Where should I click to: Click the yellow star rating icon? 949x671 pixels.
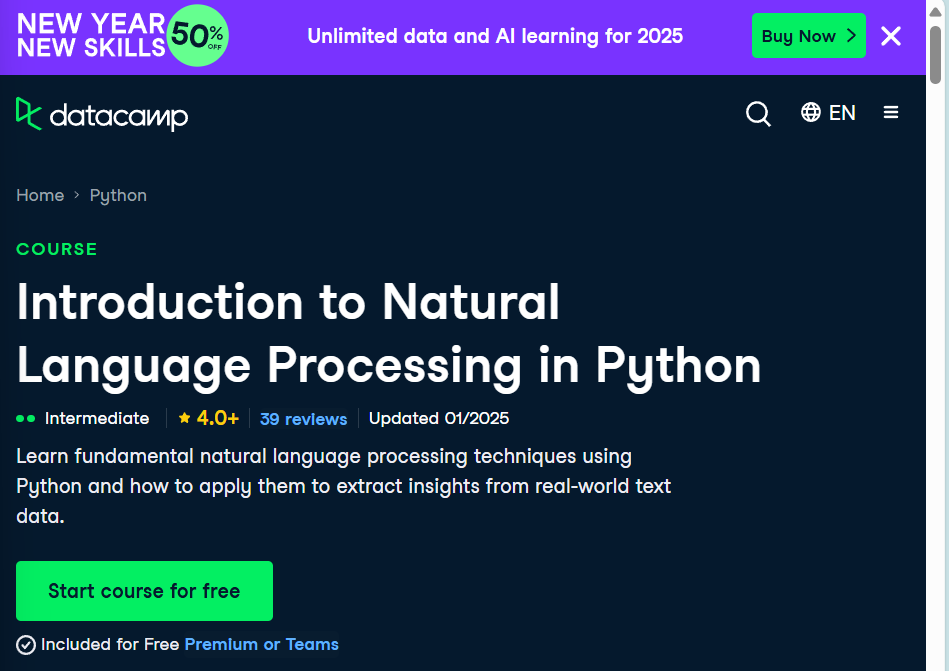pyautogui.click(x=185, y=417)
